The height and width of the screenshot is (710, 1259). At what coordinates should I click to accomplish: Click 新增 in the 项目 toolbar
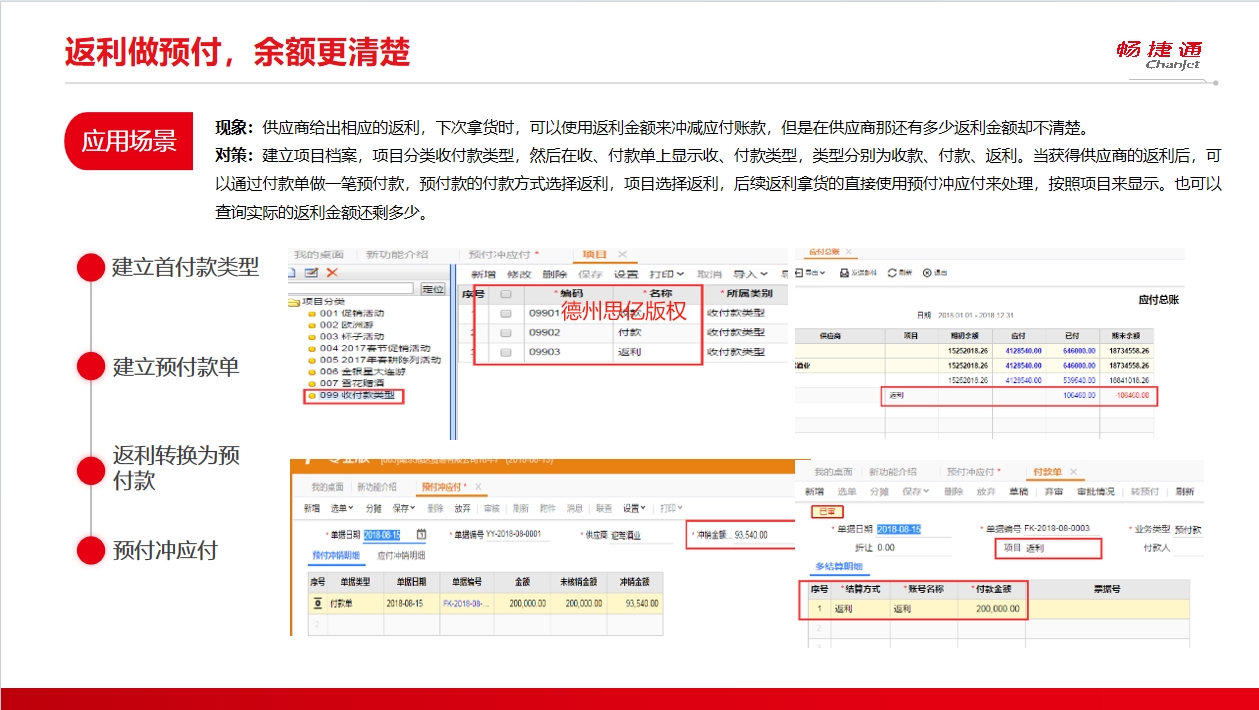[x=483, y=274]
